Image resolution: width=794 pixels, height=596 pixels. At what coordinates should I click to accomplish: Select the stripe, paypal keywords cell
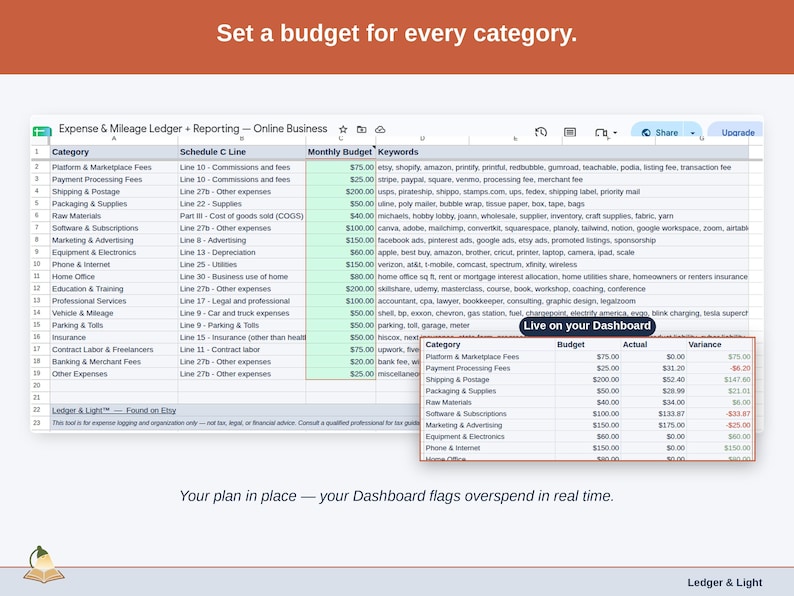(x=562, y=179)
